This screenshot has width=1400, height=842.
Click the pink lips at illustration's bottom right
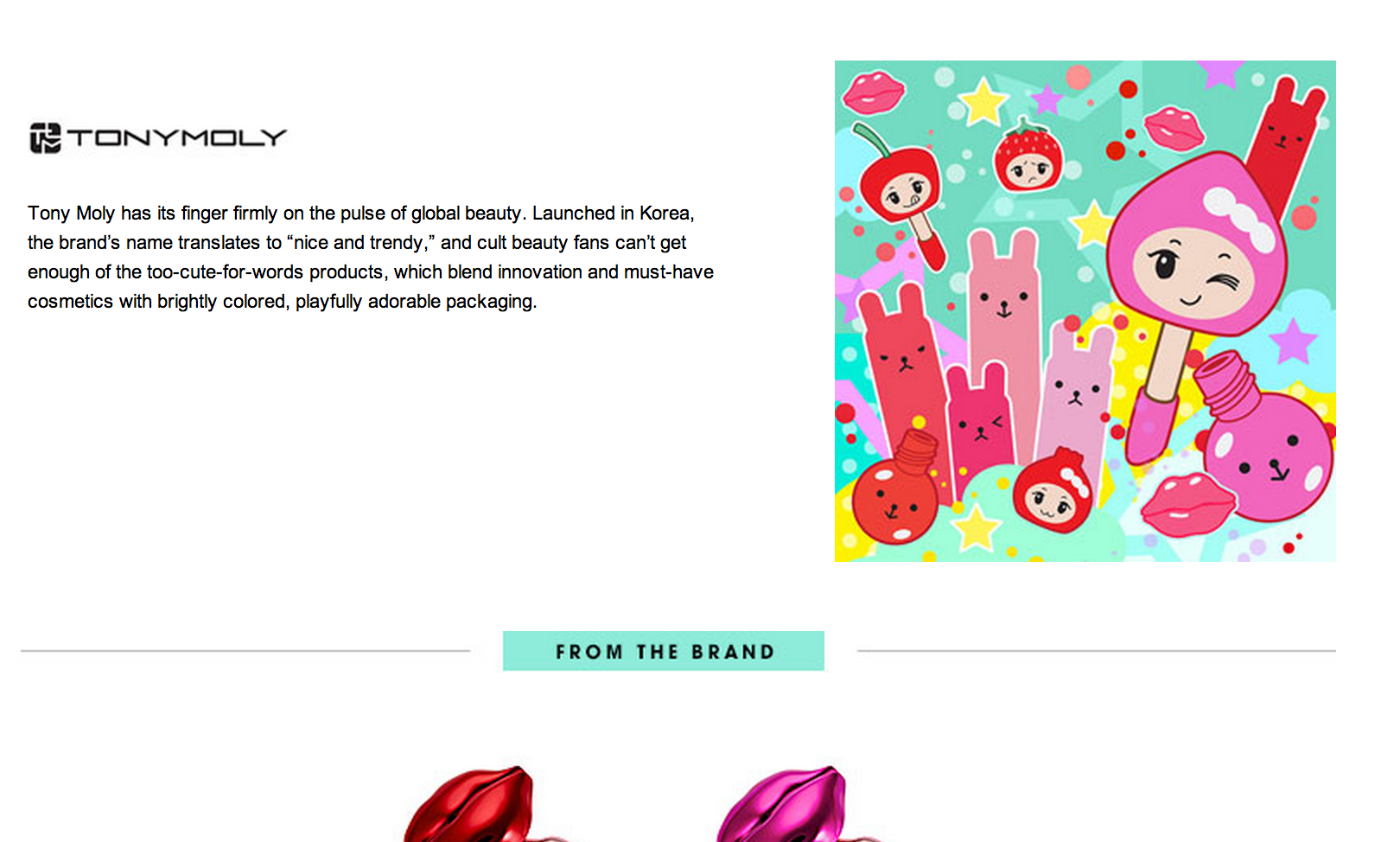point(1186,506)
